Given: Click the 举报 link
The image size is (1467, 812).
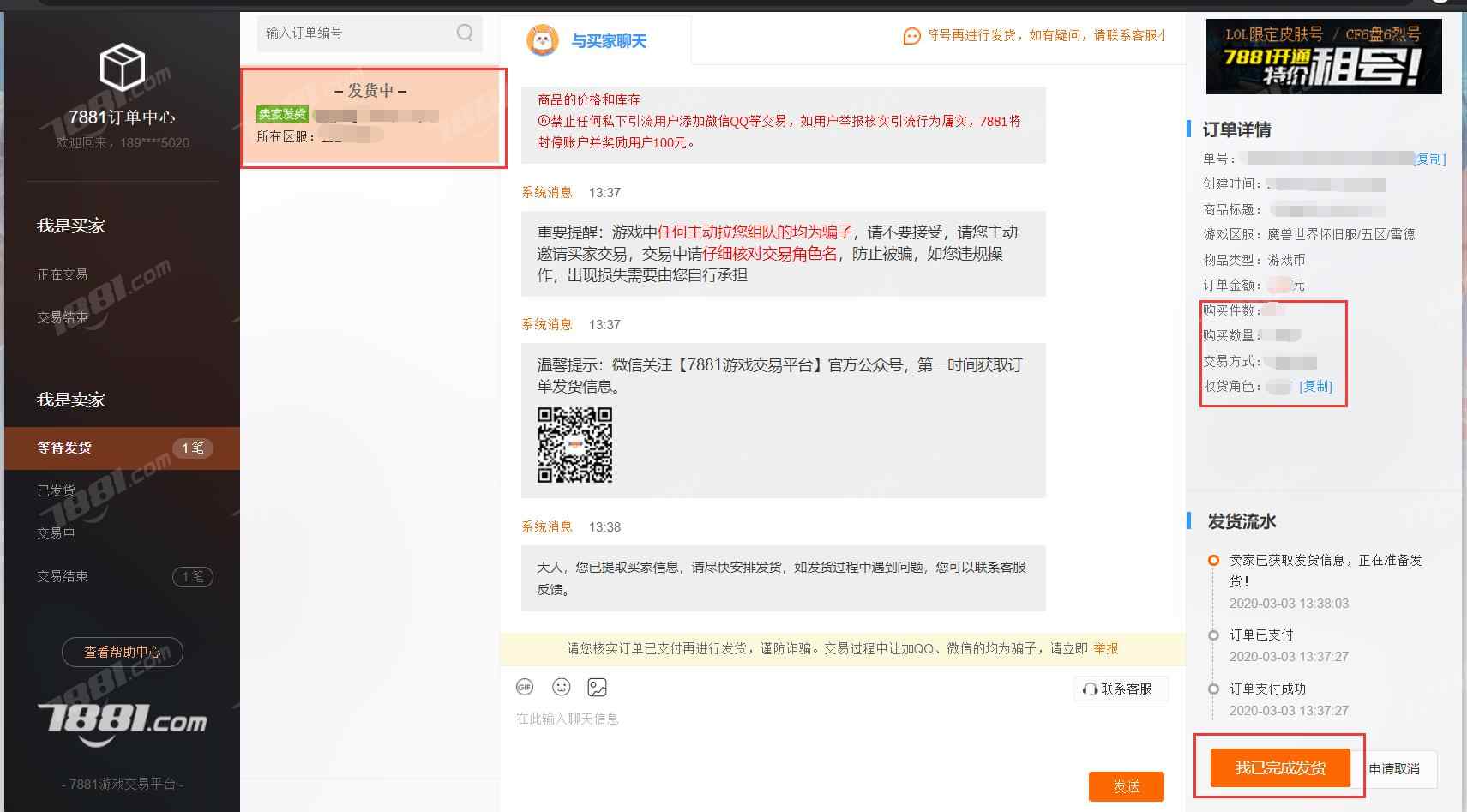Looking at the screenshot, I should [1106, 648].
